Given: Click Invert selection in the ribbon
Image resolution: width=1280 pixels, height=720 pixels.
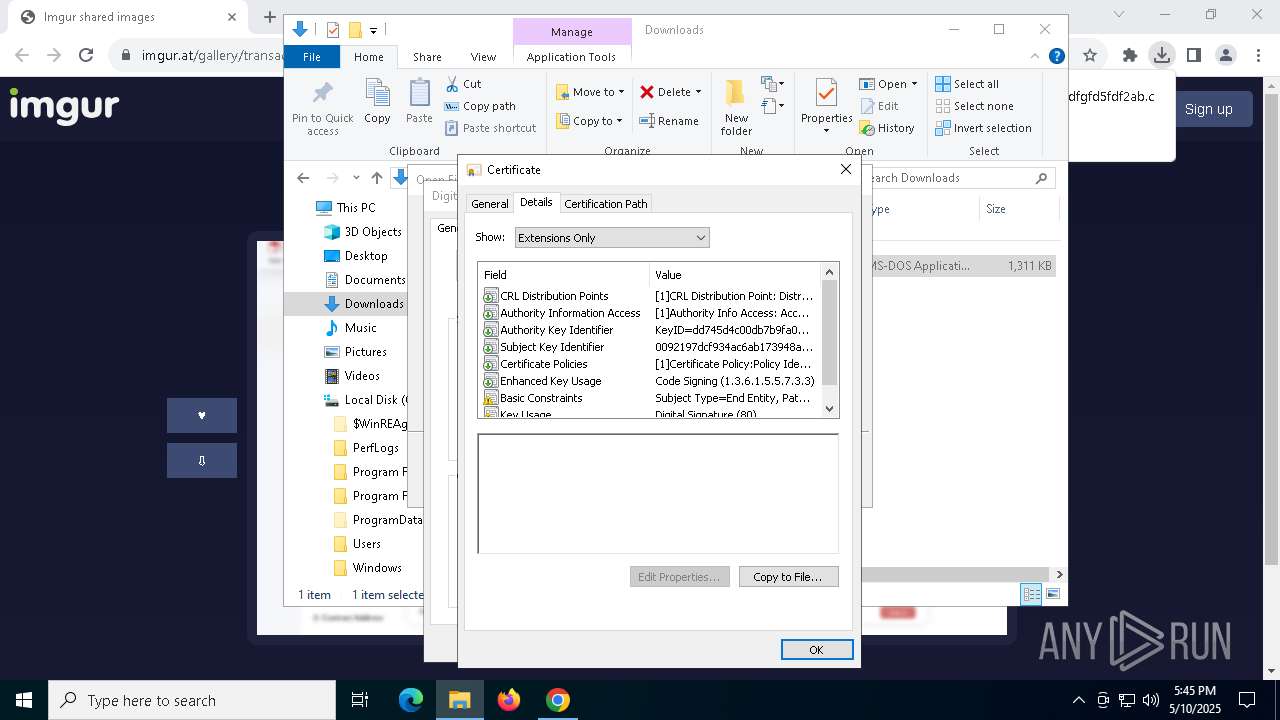Looking at the screenshot, I should click(x=983, y=128).
